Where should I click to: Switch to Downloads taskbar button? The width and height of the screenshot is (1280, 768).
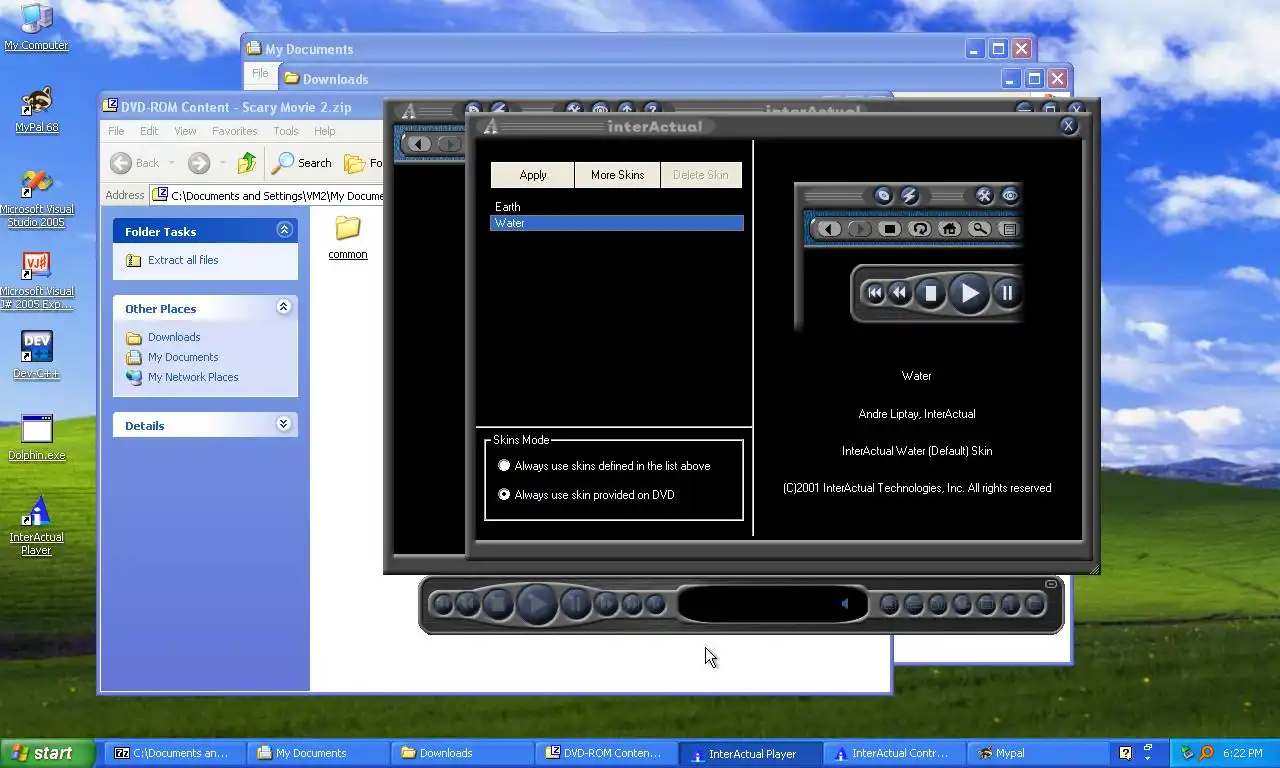tap(462, 753)
